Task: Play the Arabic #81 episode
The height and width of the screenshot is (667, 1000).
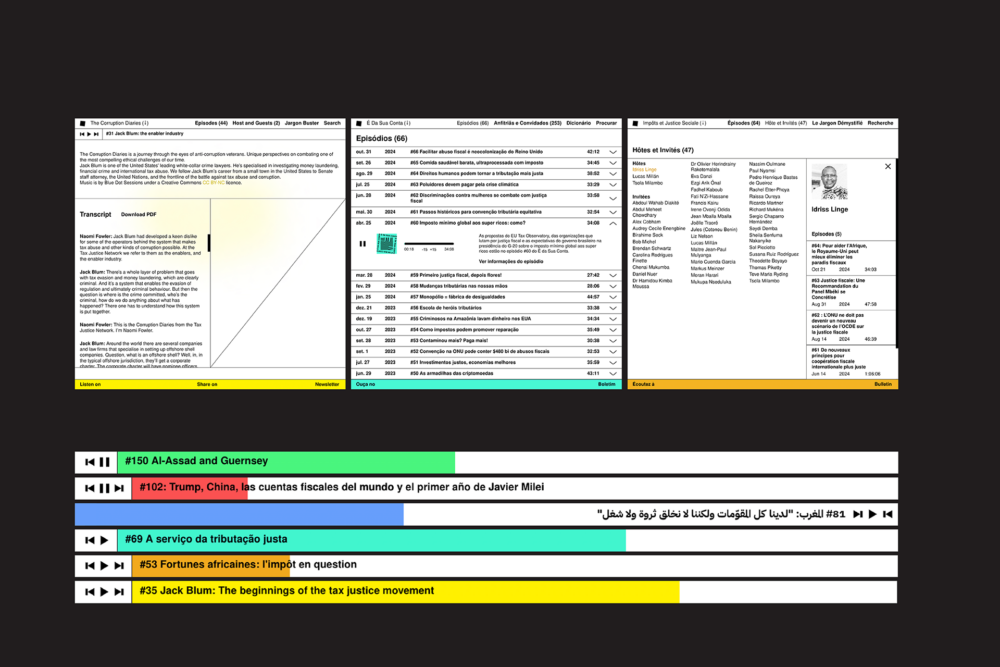Action: tap(872, 514)
